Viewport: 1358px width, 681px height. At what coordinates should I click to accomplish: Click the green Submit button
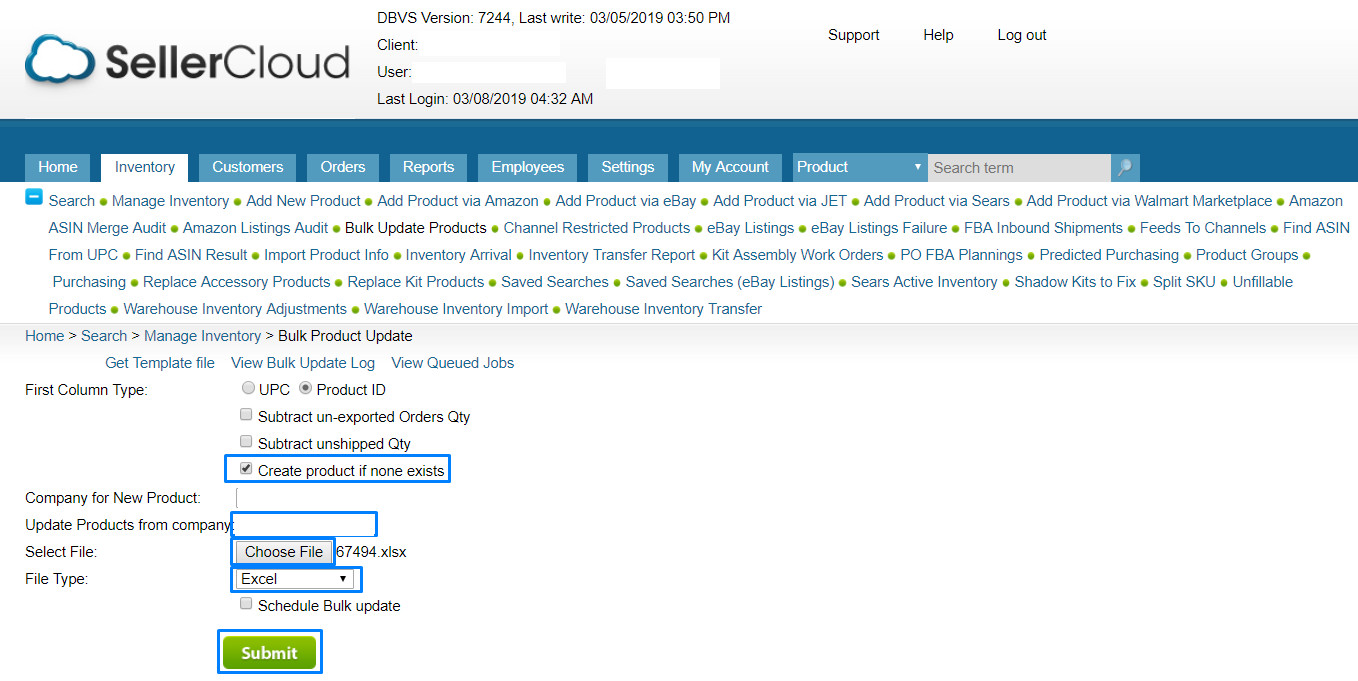coord(269,652)
